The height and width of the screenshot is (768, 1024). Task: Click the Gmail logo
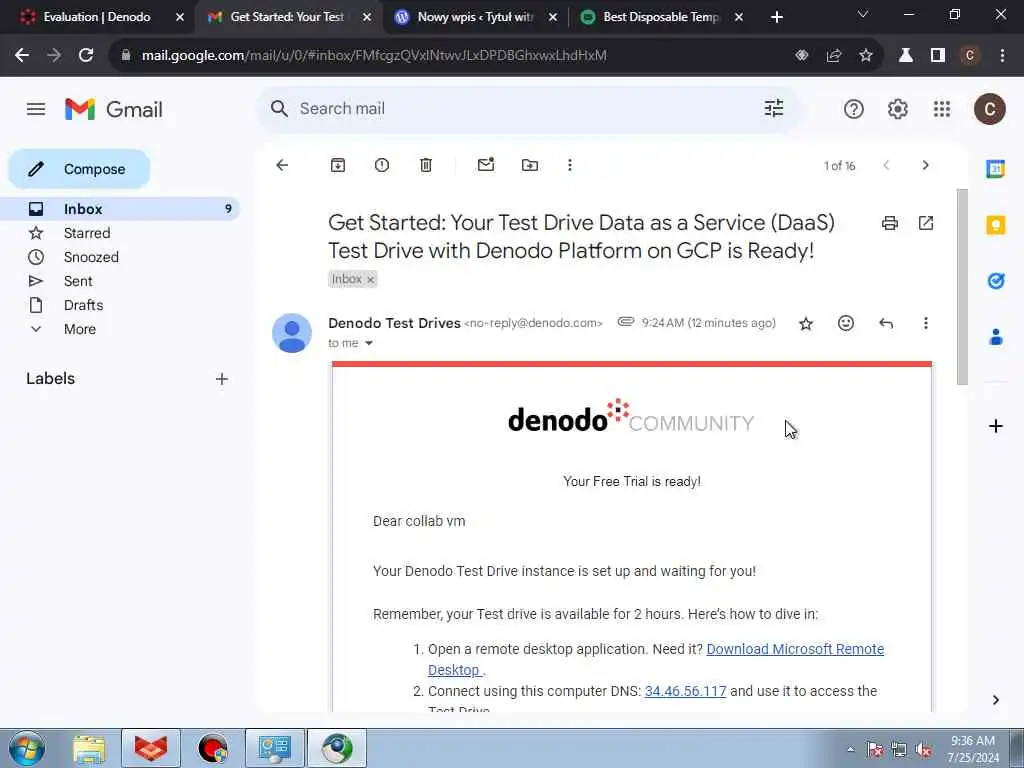(x=114, y=109)
